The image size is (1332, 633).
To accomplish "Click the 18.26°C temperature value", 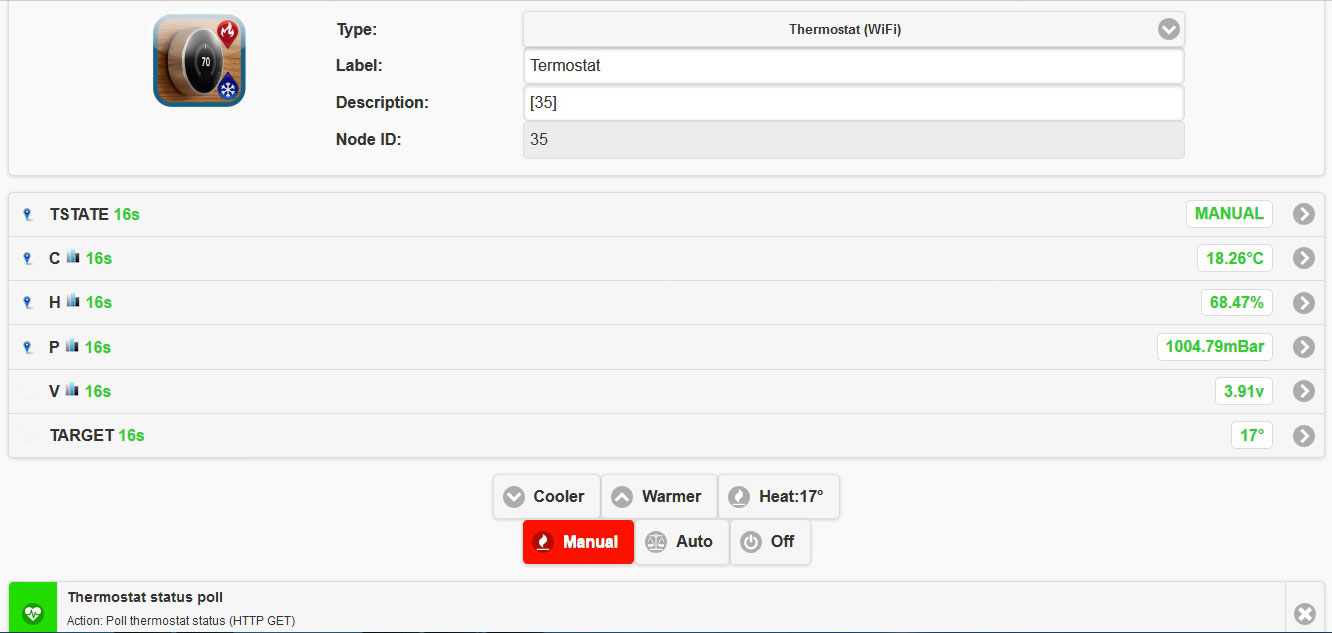I will (x=1234, y=258).
